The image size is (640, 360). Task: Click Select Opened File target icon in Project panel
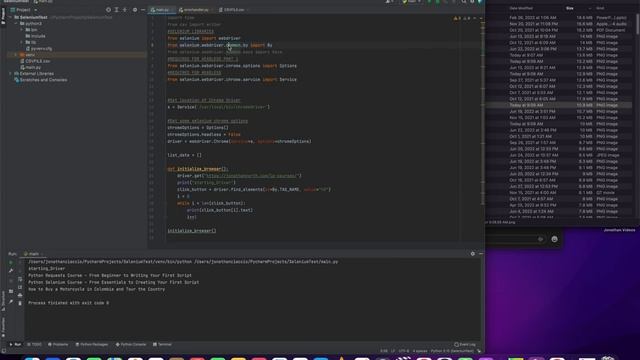coord(108,10)
